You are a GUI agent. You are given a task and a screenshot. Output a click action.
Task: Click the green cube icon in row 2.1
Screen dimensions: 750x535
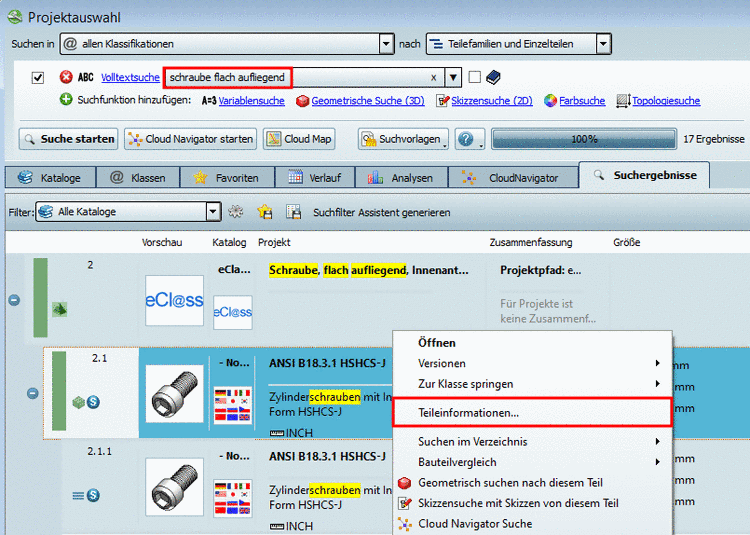[78, 402]
